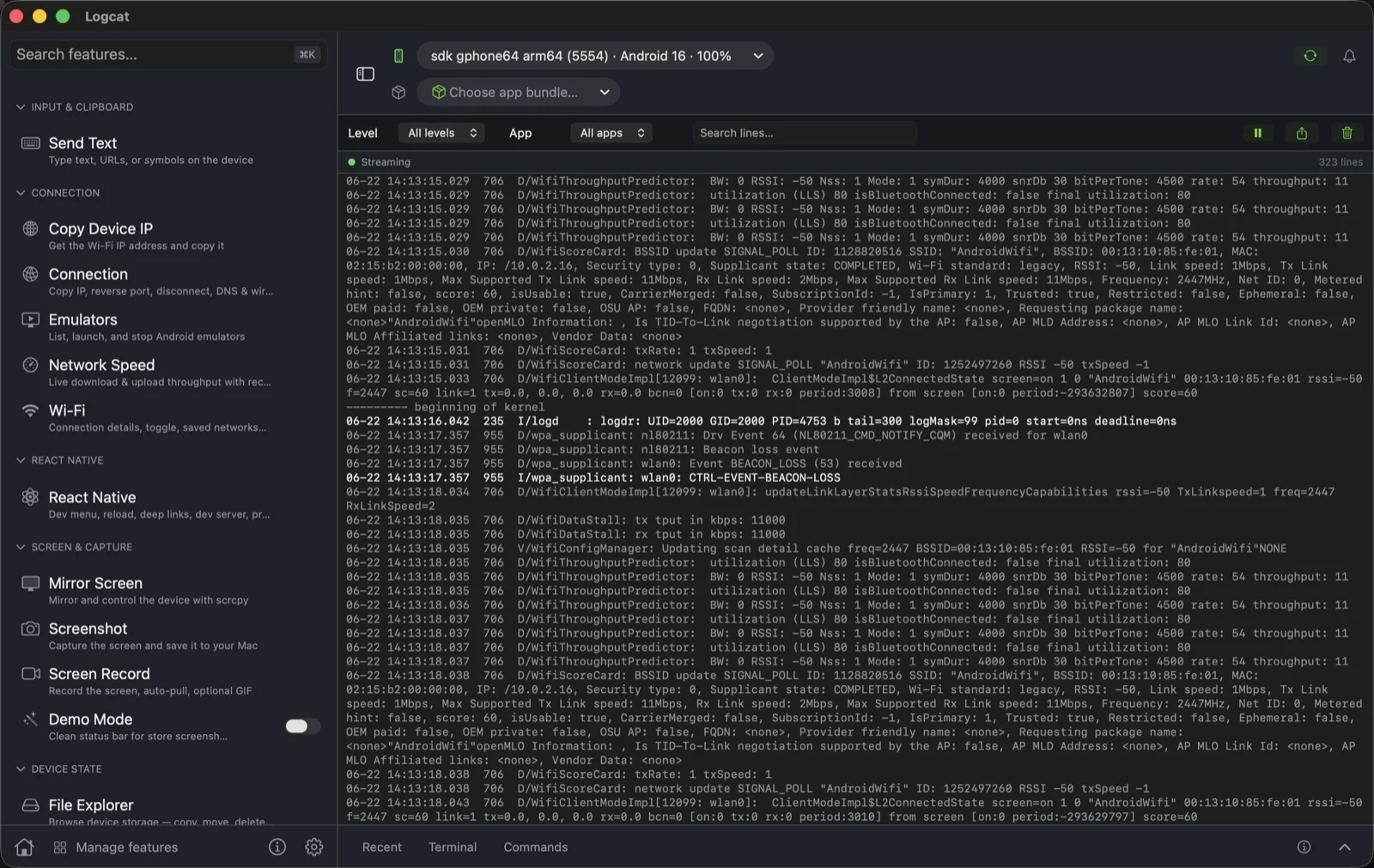
Task: Open the Choose app bundle dropdown
Action: point(519,92)
